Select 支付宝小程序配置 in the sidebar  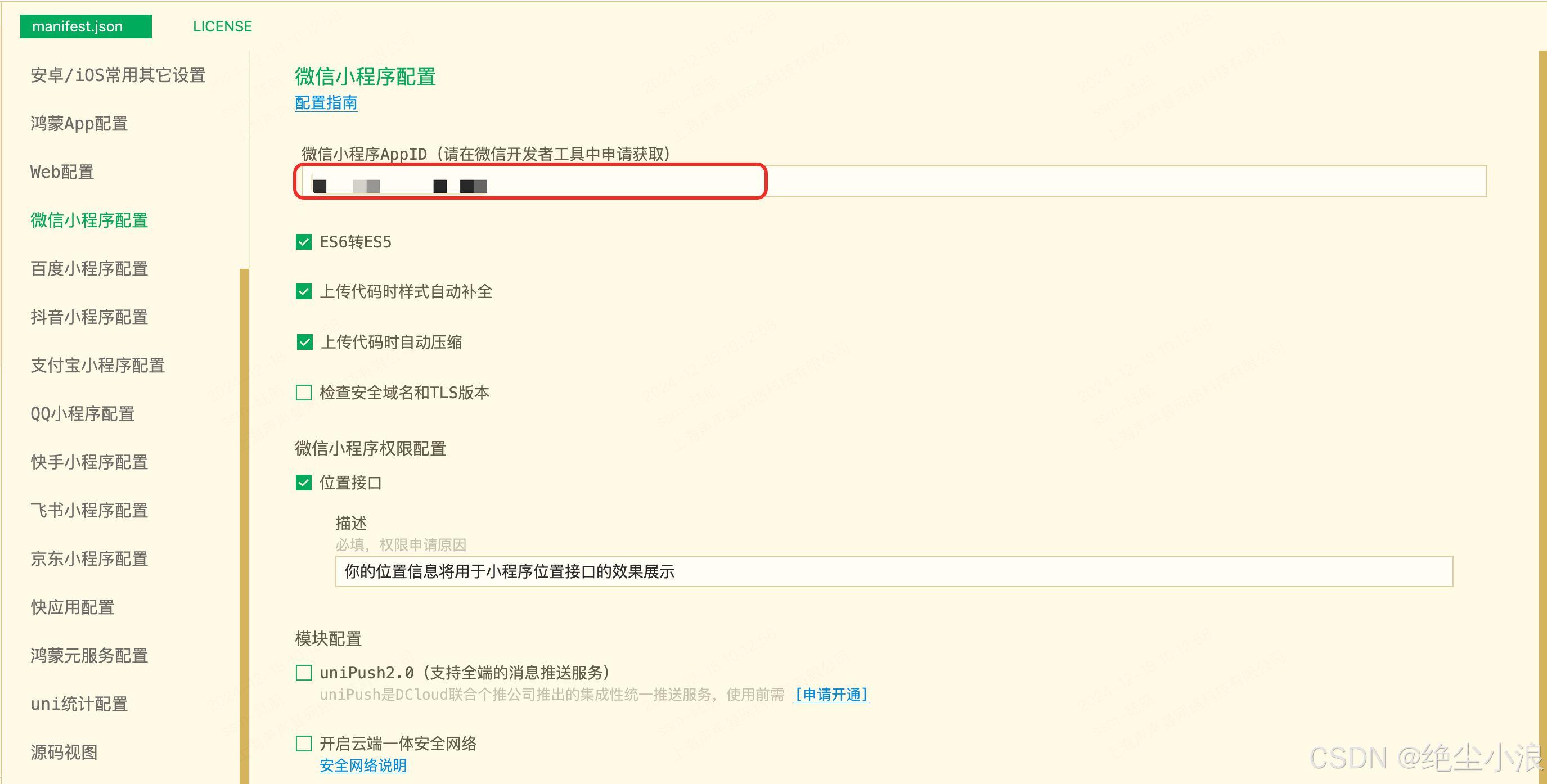click(98, 365)
